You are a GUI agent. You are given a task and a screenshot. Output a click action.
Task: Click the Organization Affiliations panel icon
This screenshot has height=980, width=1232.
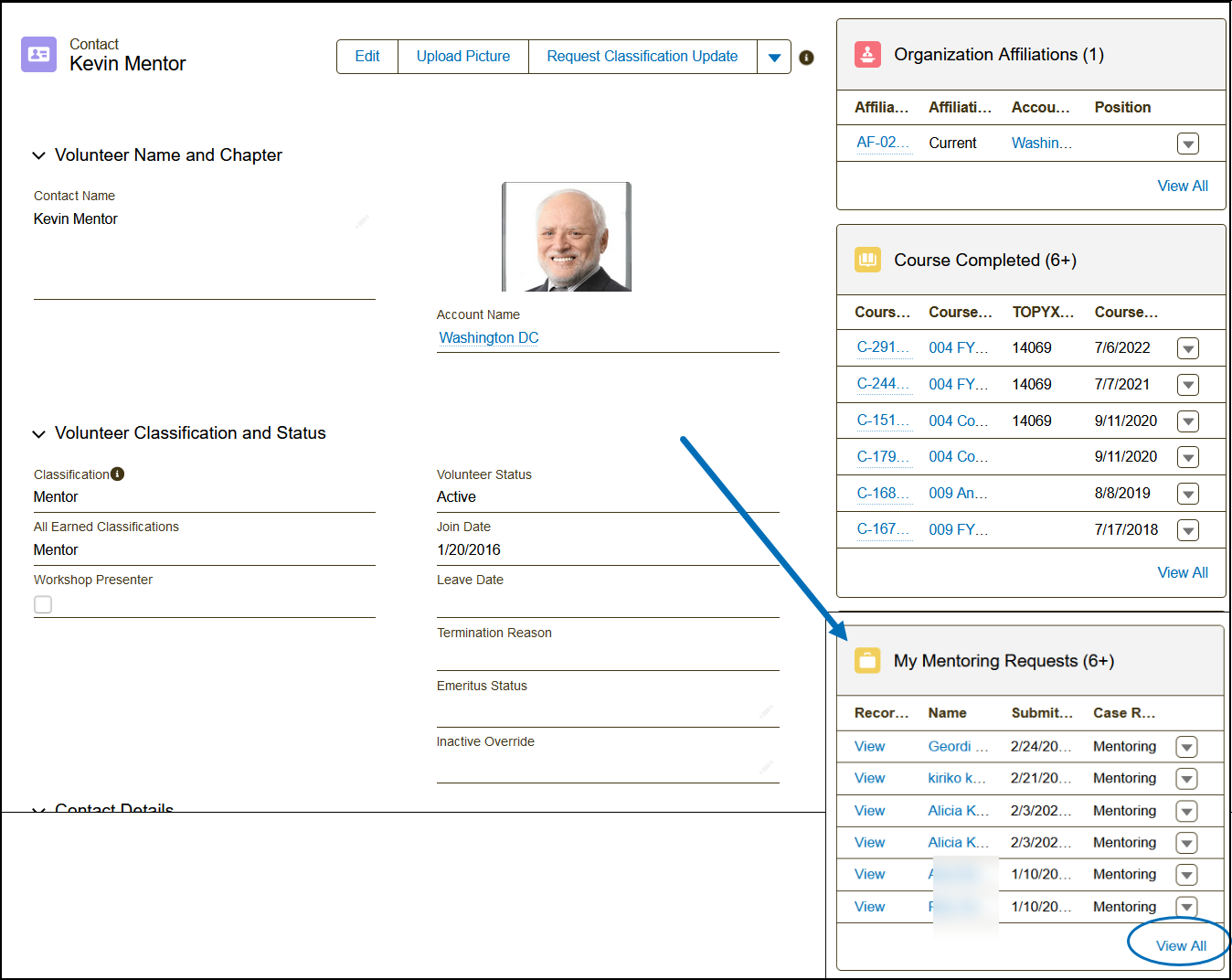(x=867, y=55)
